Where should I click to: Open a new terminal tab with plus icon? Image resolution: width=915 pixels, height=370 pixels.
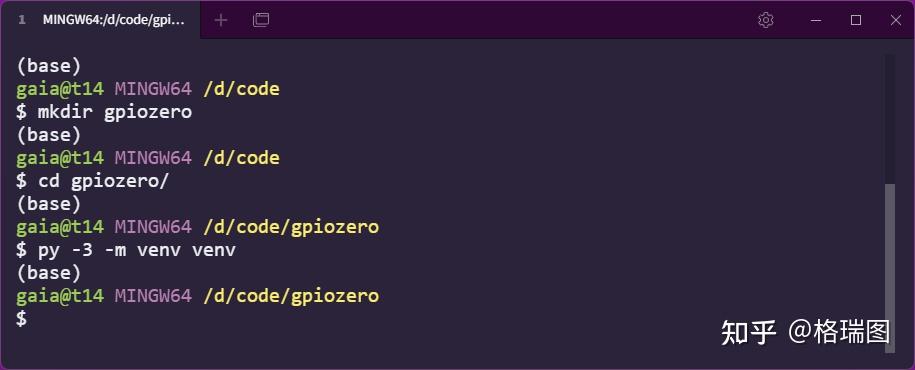pyautogui.click(x=221, y=20)
